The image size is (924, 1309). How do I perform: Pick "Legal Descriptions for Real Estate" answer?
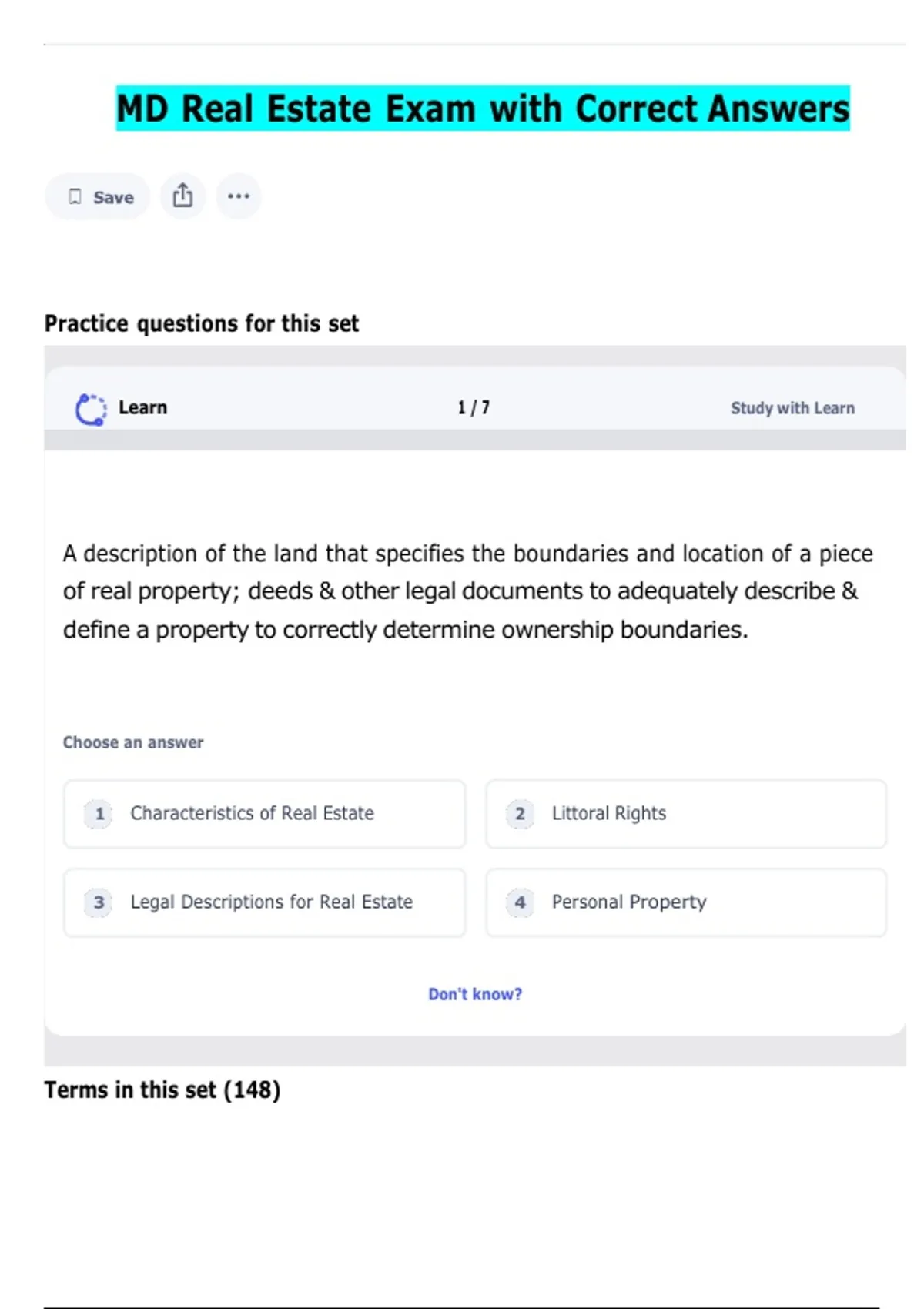(271, 902)
